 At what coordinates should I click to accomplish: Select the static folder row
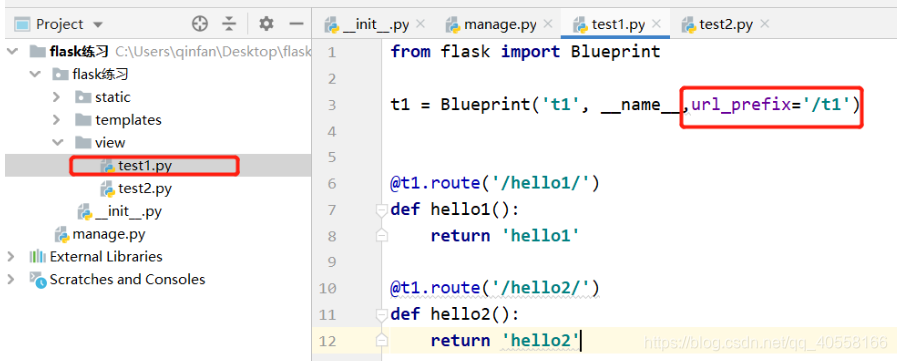(x=113, y=97)
